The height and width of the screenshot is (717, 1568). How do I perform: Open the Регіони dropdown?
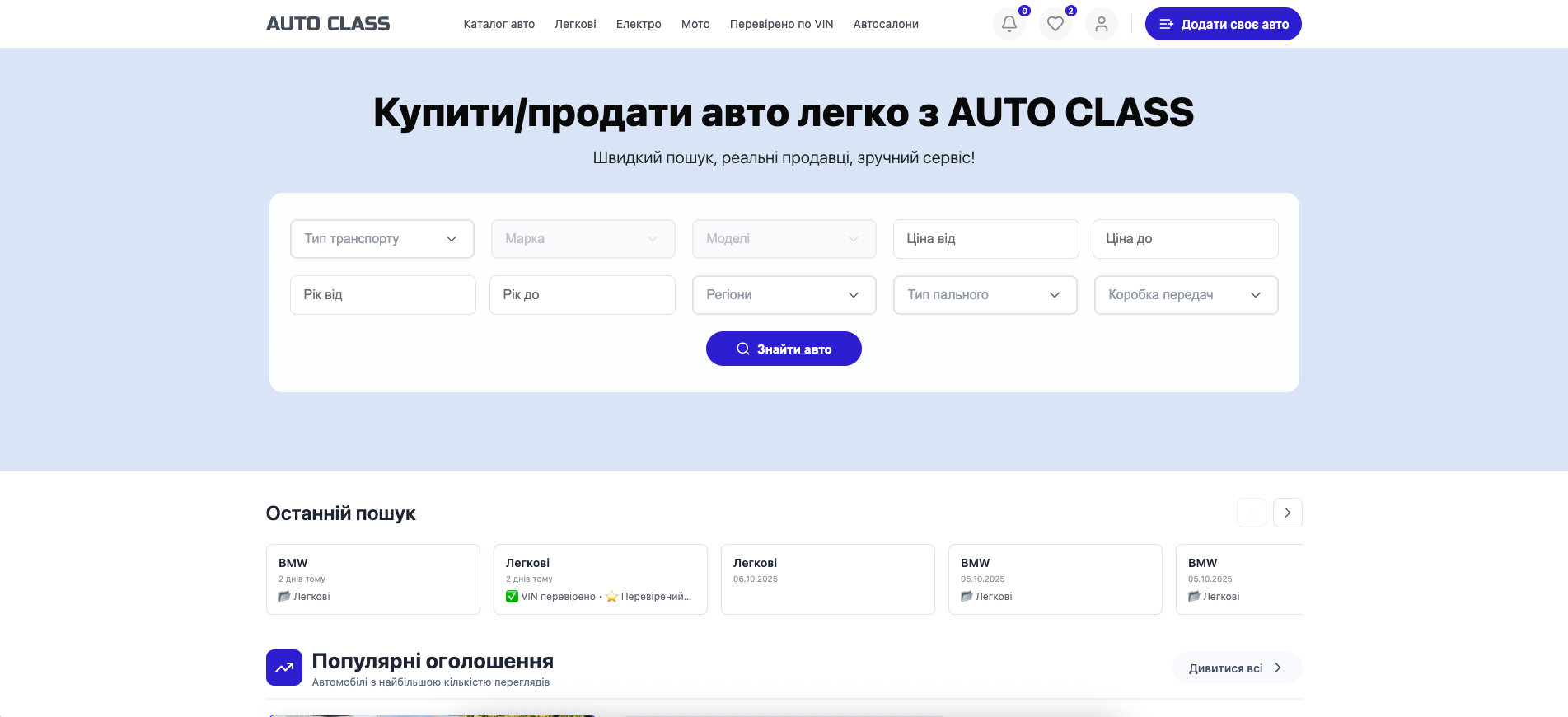pyautogui.click(x=784, y=295)
